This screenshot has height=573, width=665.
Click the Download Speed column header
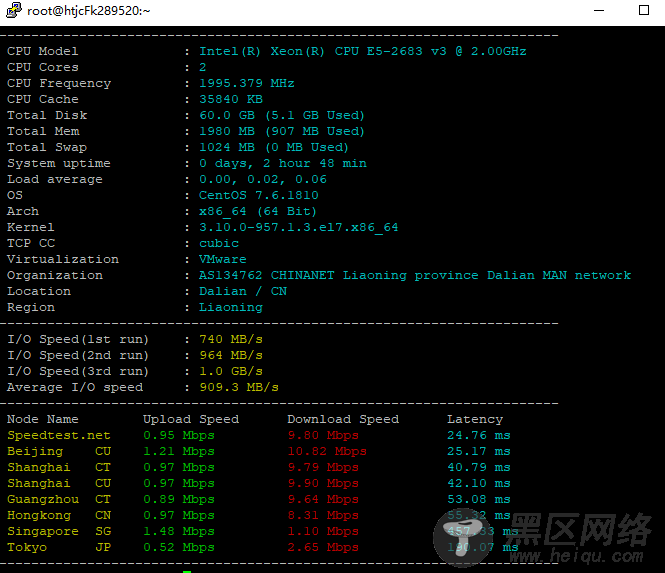click(x=343, y=419)
